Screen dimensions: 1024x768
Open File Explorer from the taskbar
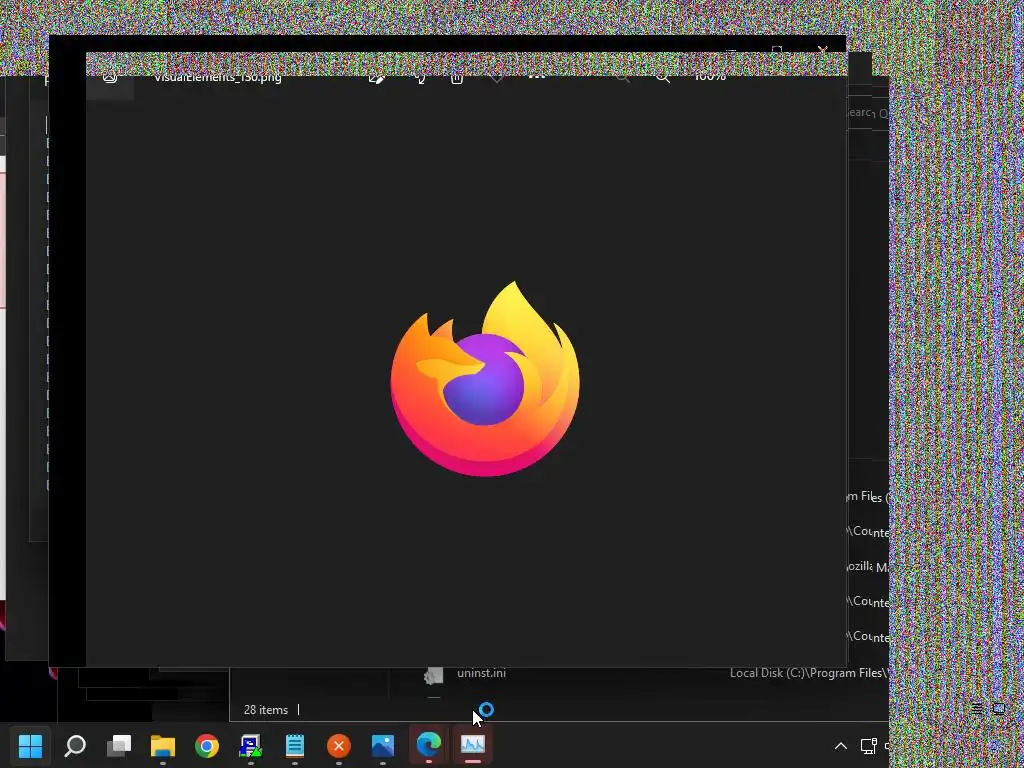tap(163, 745)
